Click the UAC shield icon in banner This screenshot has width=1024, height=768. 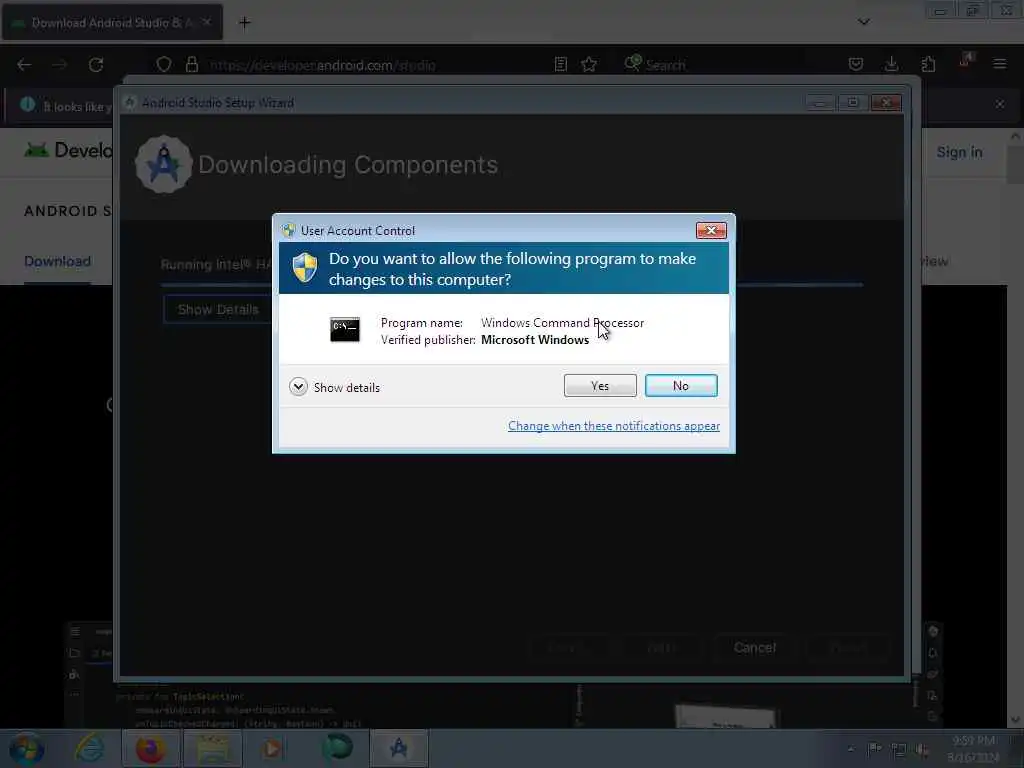click(304, 268)
